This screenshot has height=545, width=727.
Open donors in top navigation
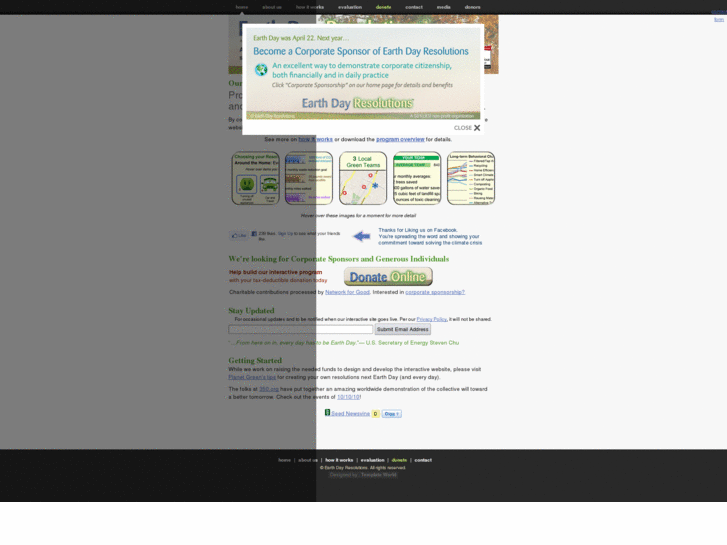tap(472, 7)
